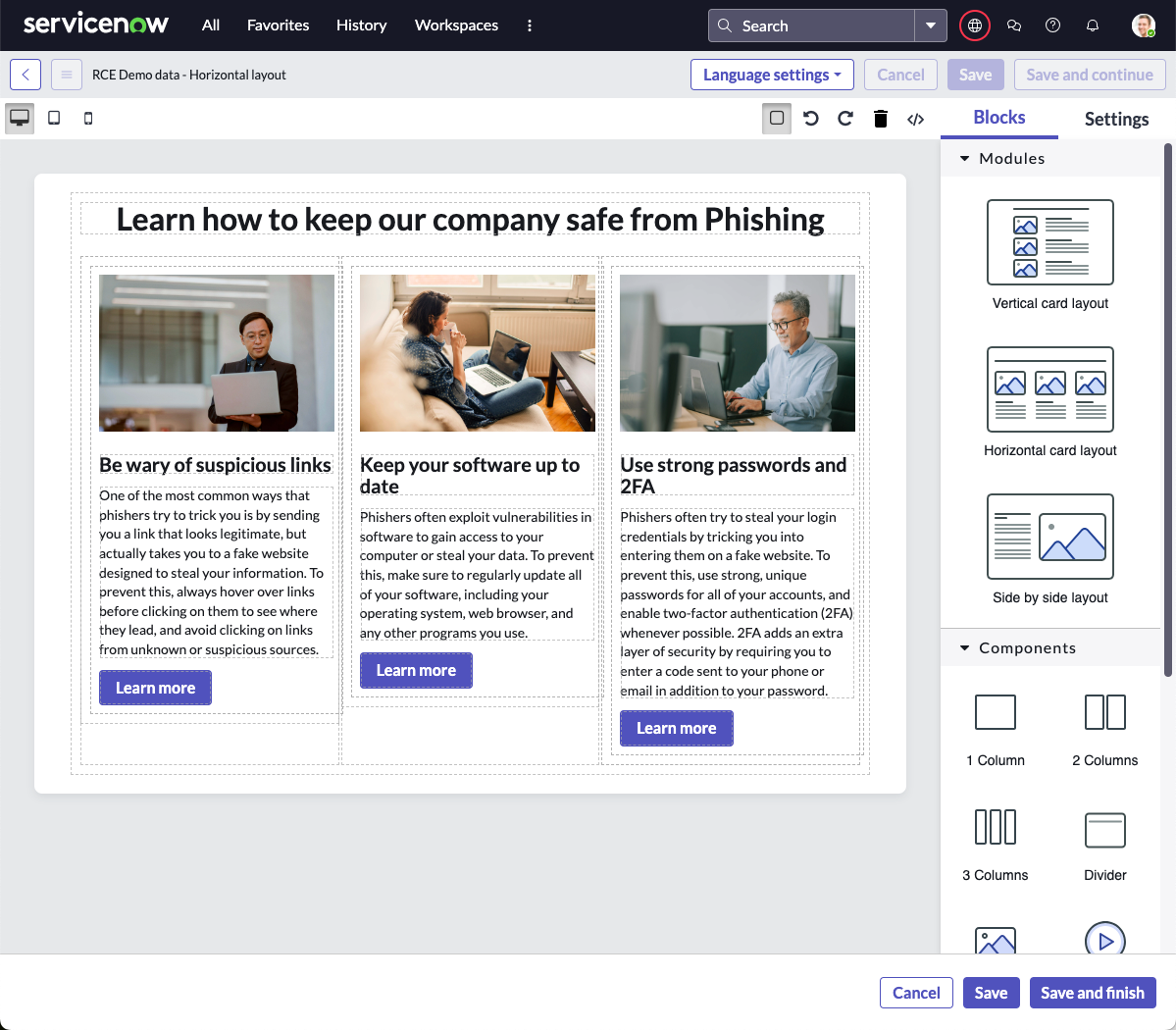Click the Blocks panel scrollbar
Viewport: 1176px width, 1030px height.
(1168, 409)
